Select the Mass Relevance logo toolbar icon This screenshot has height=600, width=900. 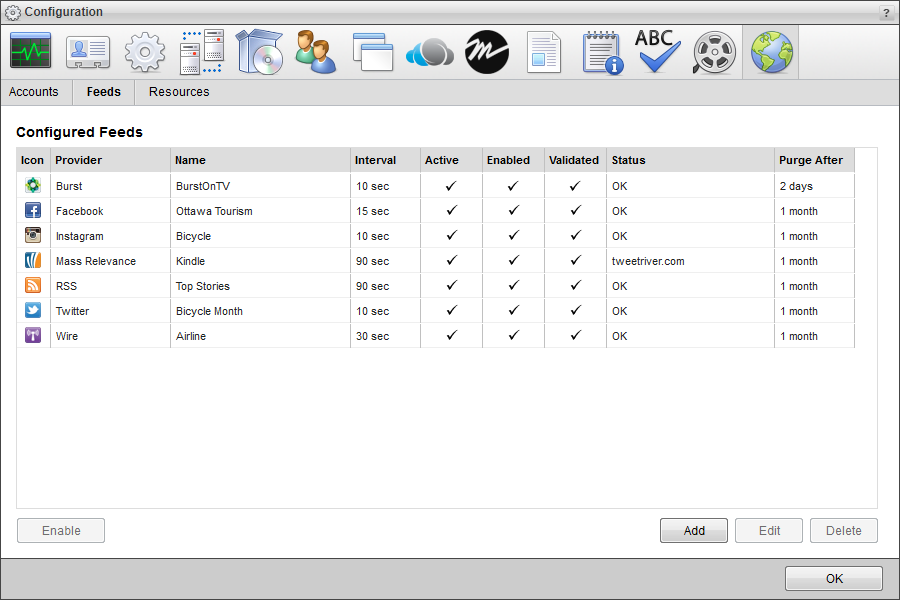pos(486,51)
